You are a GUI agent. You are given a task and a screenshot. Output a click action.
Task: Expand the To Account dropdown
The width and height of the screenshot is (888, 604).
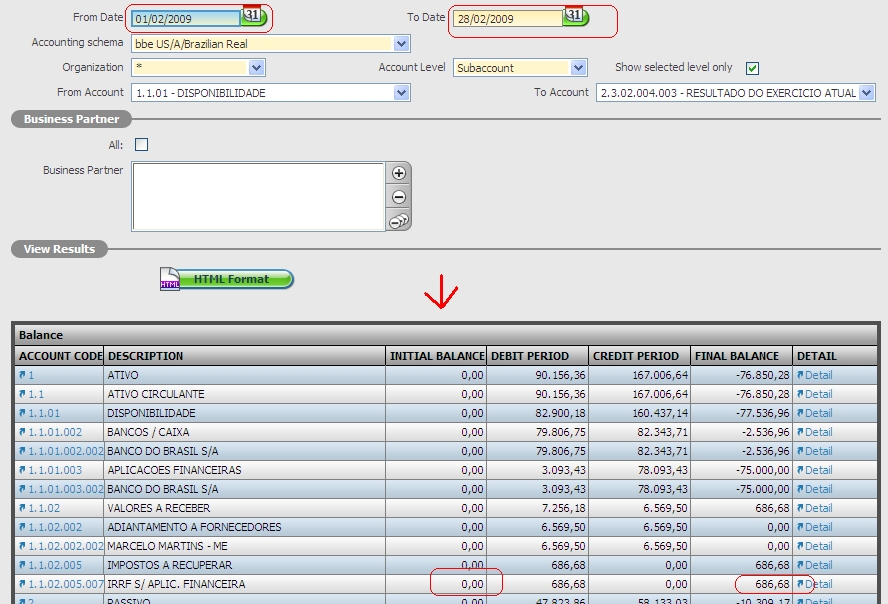pos(866,93)
